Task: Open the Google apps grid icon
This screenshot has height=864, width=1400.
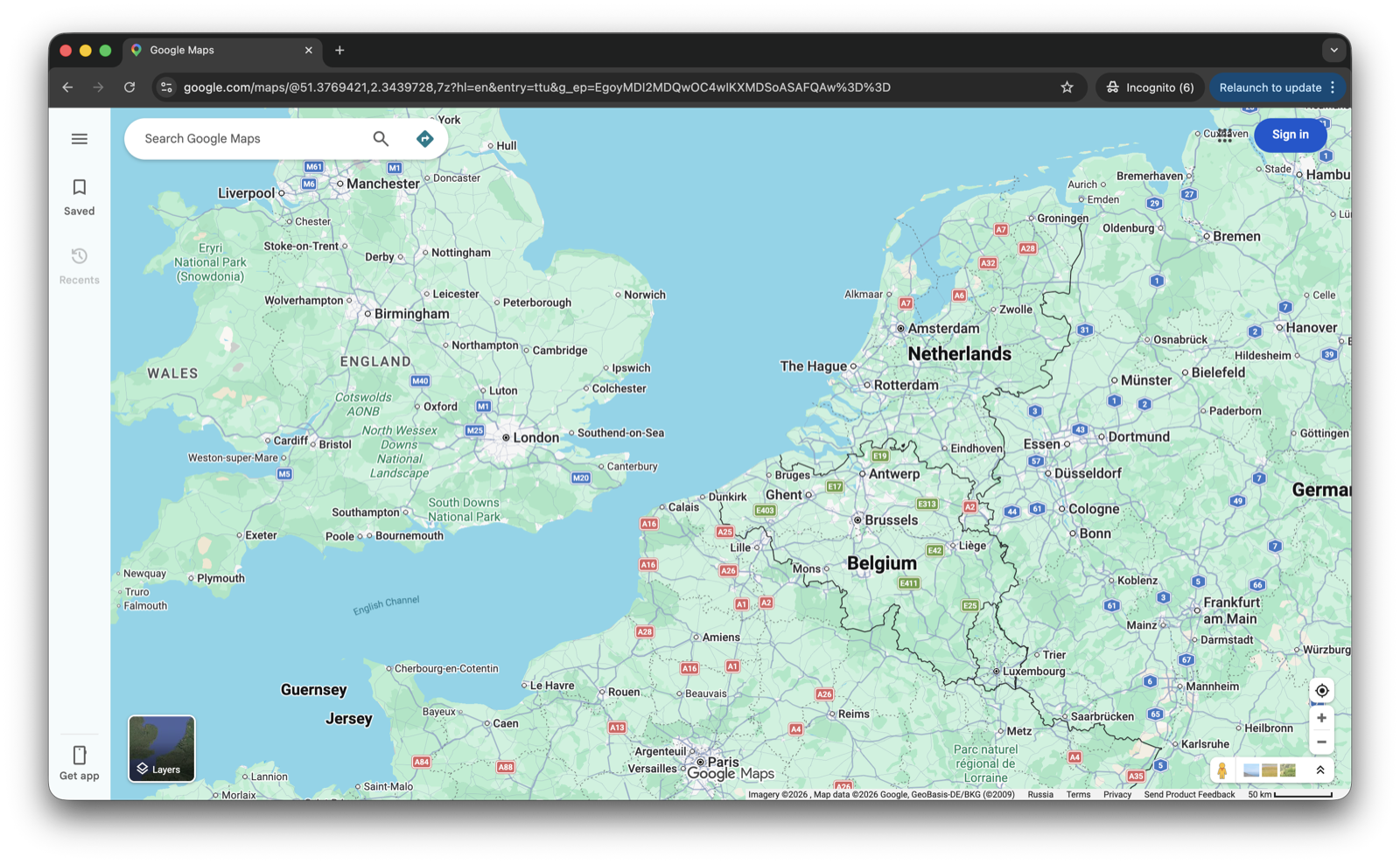Action: coord(1224,135)
